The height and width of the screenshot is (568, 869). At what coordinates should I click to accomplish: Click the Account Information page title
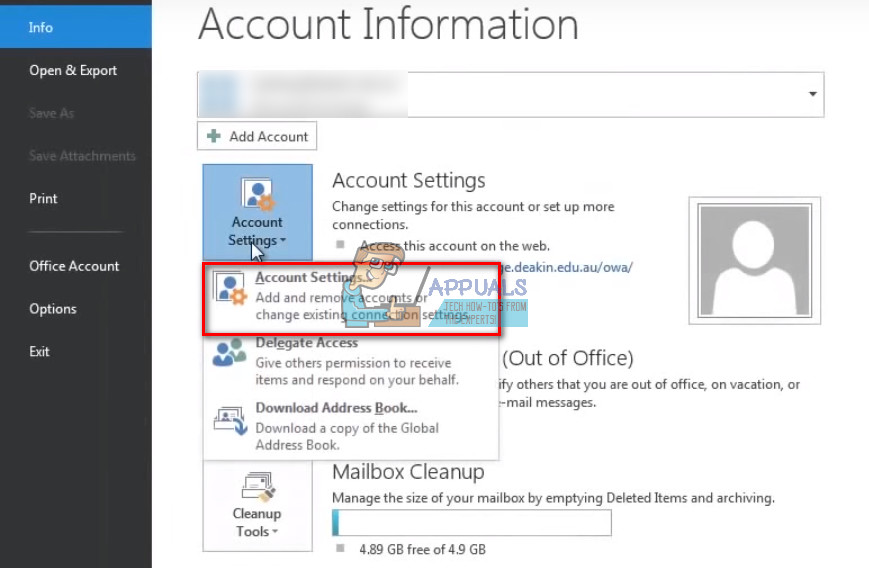click(x=388, y=24)
